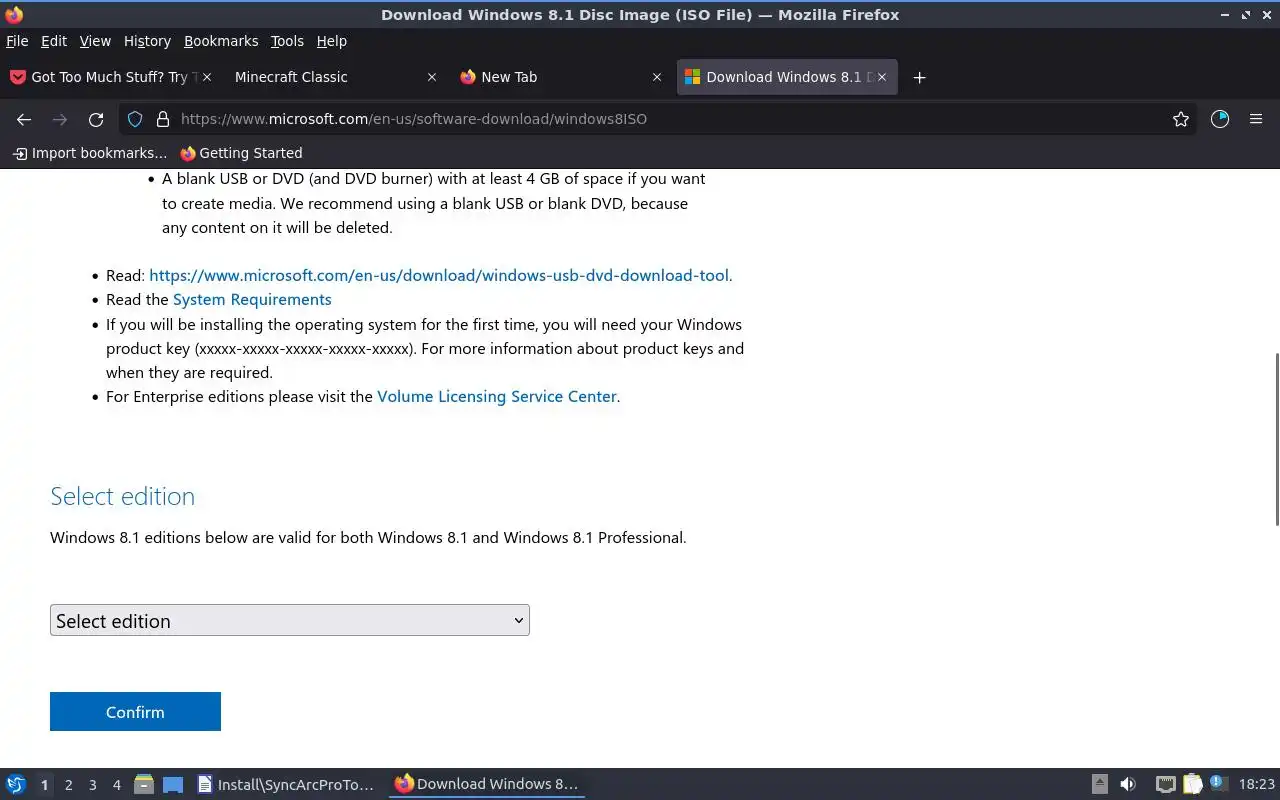Viewport: 1280px width, 800px height.
Task: Click the Import bookmarks toolbar item
Action: click(89, 153)
